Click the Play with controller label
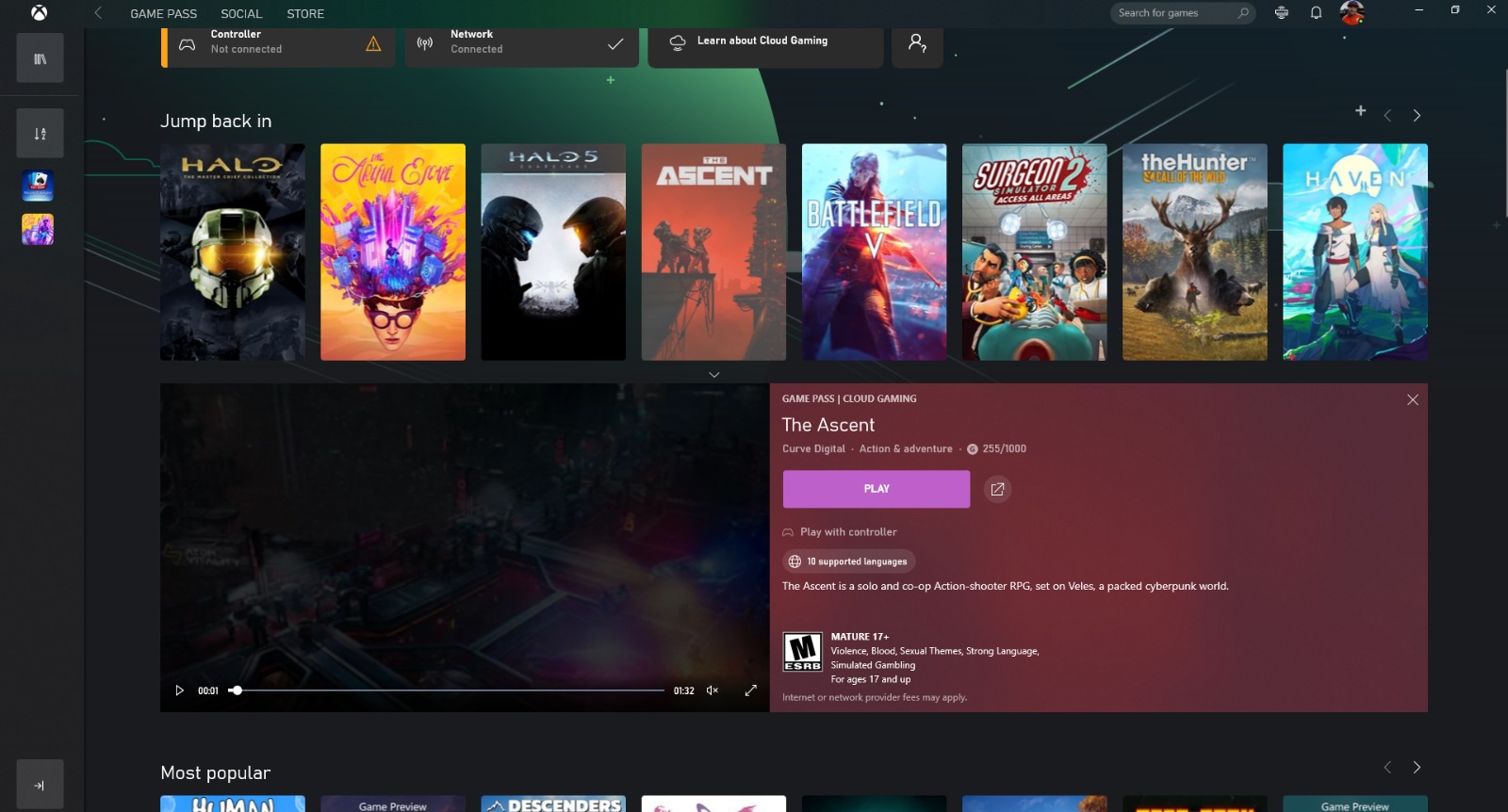1508x812 pixels. click(x=848, y=532)
